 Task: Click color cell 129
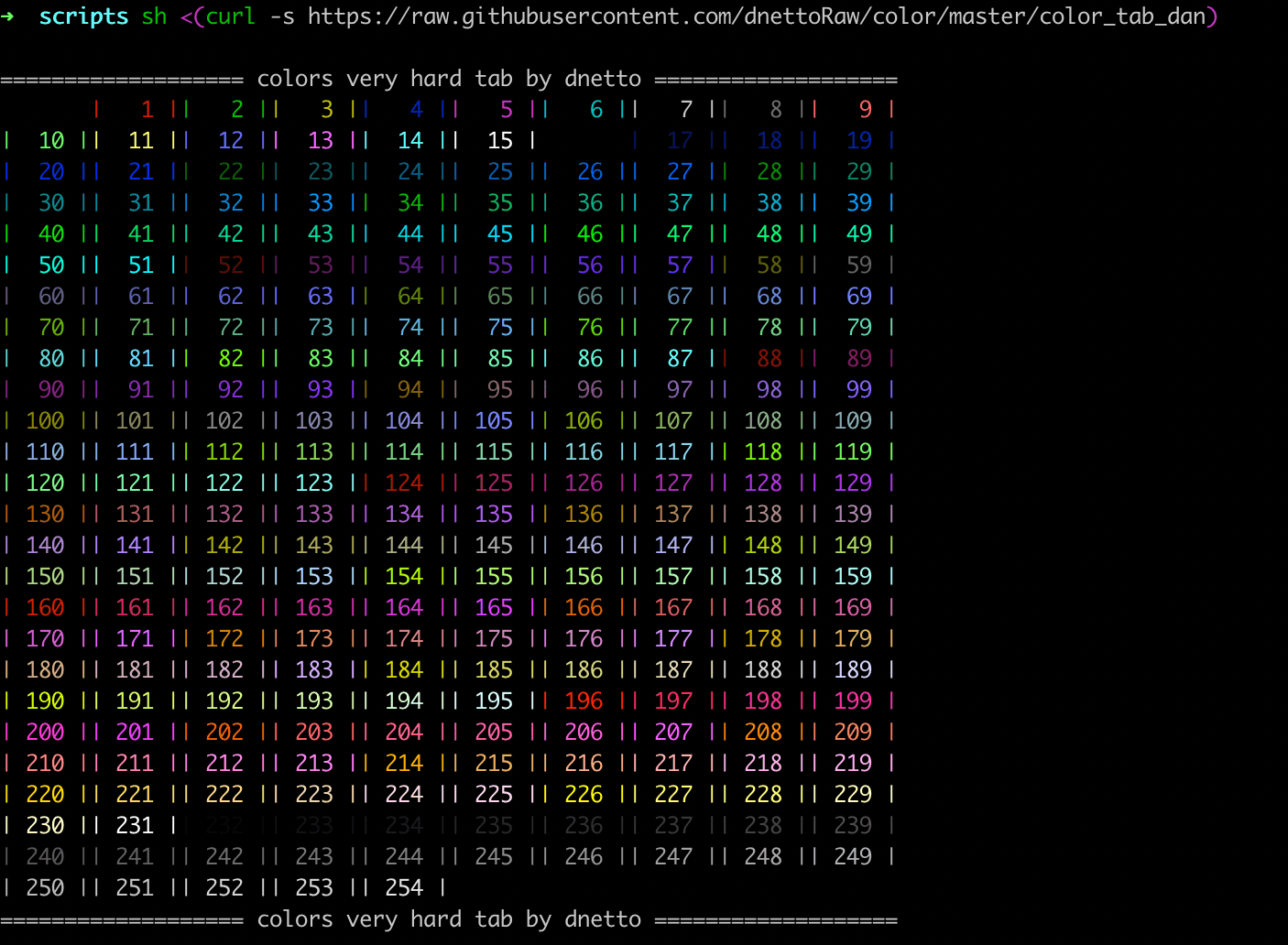(x=853, y=483)
